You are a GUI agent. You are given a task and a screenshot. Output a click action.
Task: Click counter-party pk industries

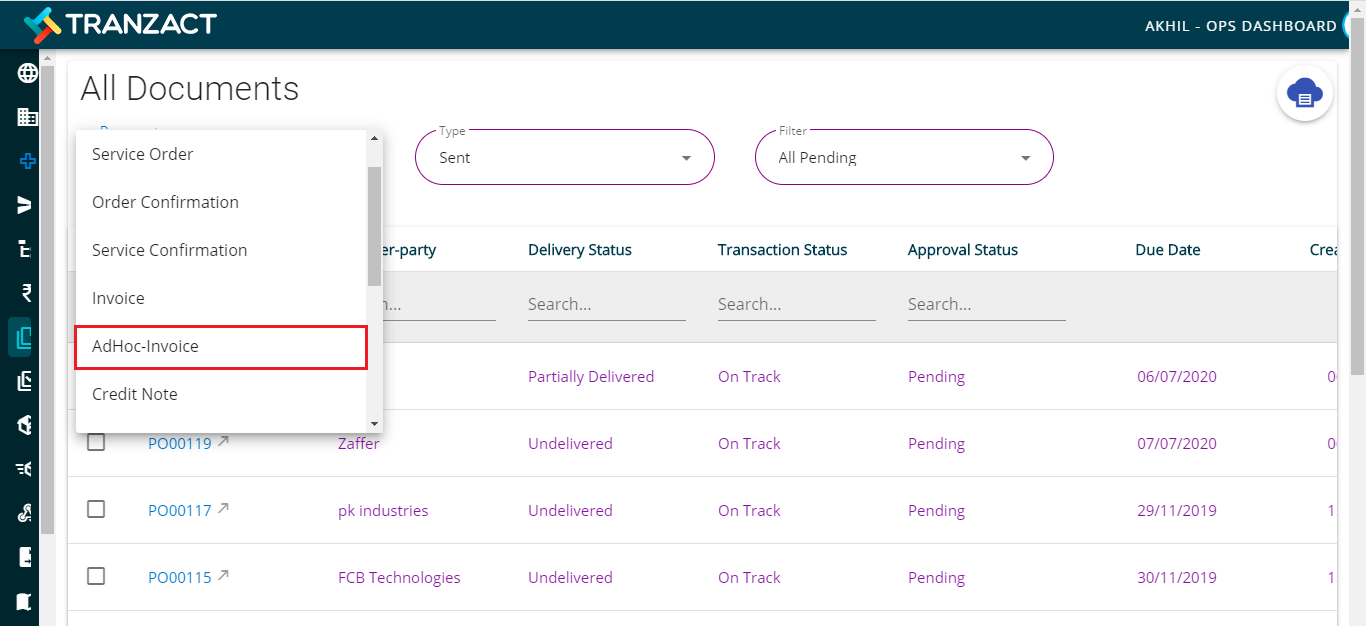pos(383,510)
